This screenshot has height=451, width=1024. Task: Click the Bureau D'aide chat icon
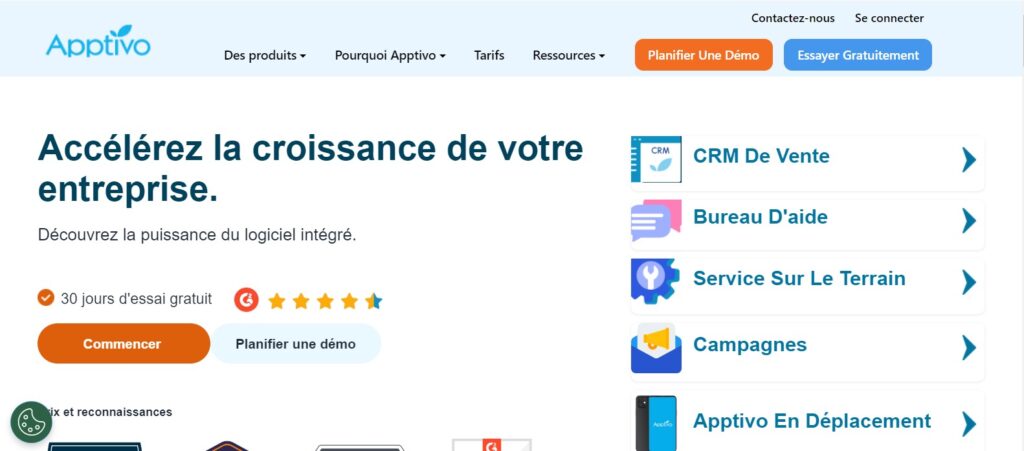tap(656, 221)
